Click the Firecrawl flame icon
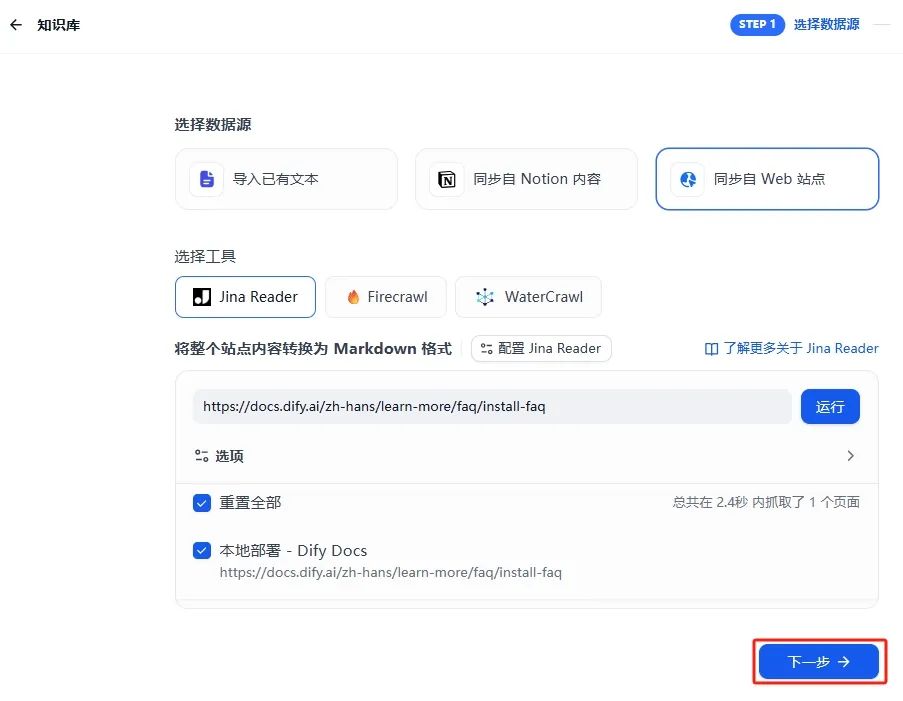 coord(355,296)
